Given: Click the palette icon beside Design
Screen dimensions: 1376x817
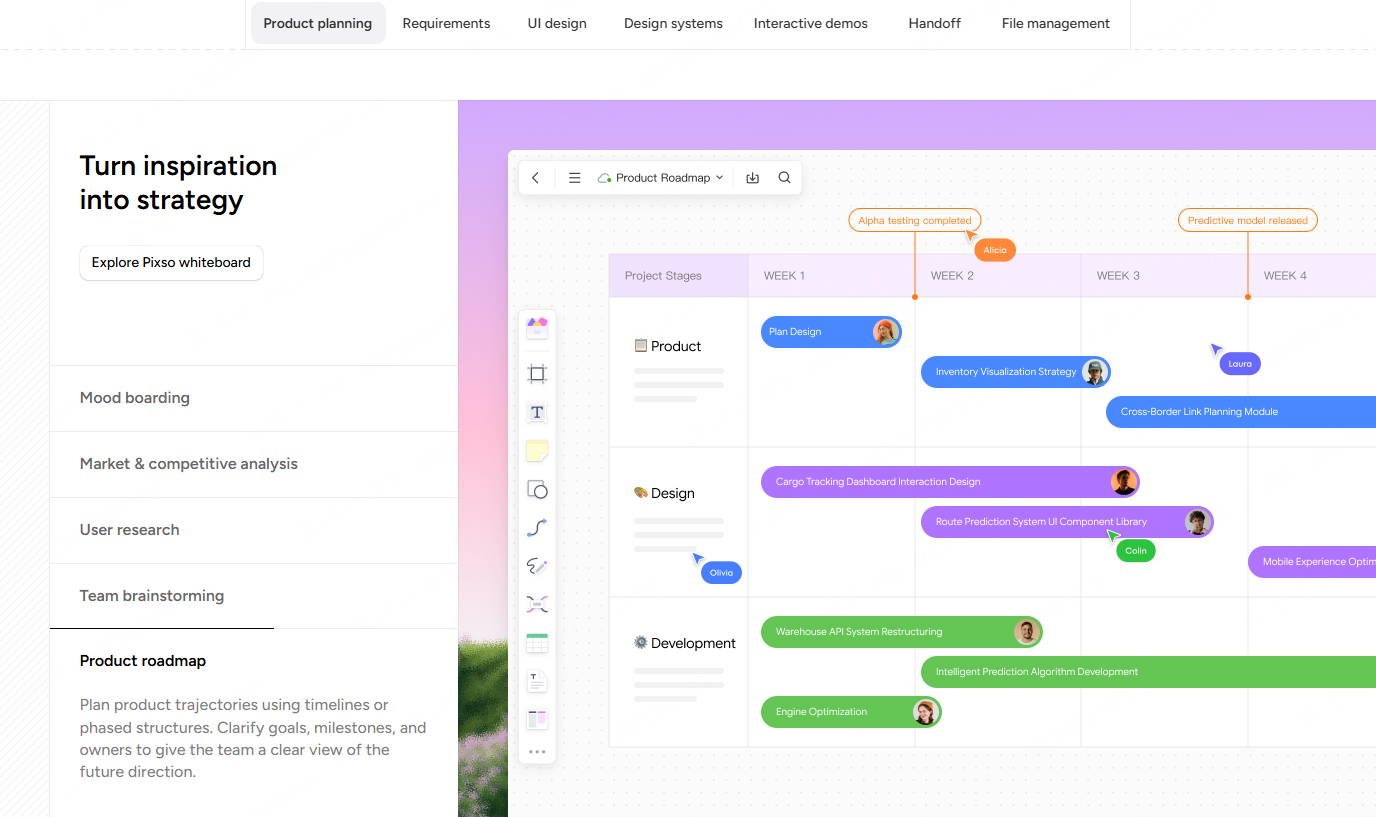Looking at the screenshot, I should [x=641, y=493].
